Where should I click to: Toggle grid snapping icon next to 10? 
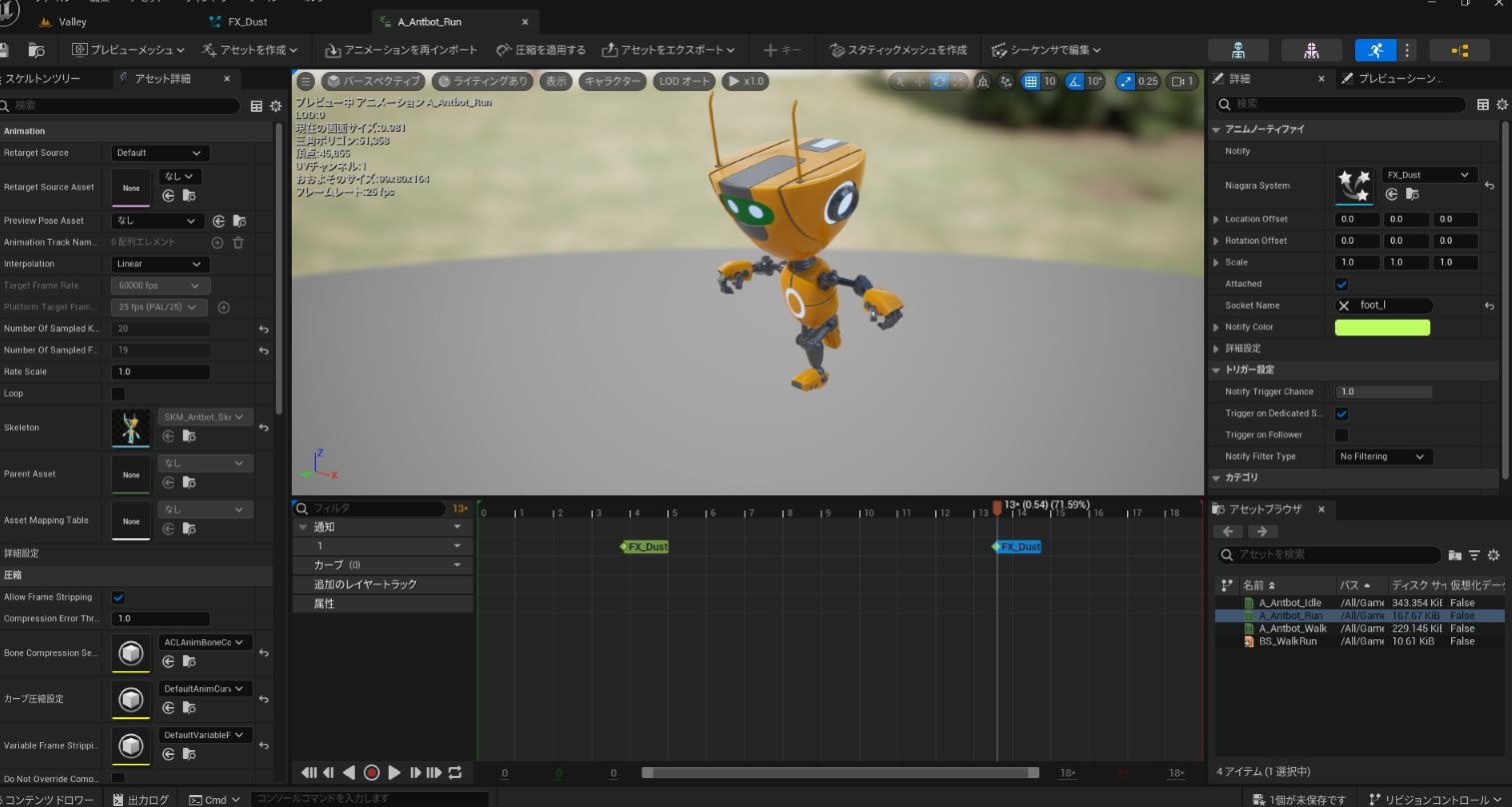tap(1031, 82)
